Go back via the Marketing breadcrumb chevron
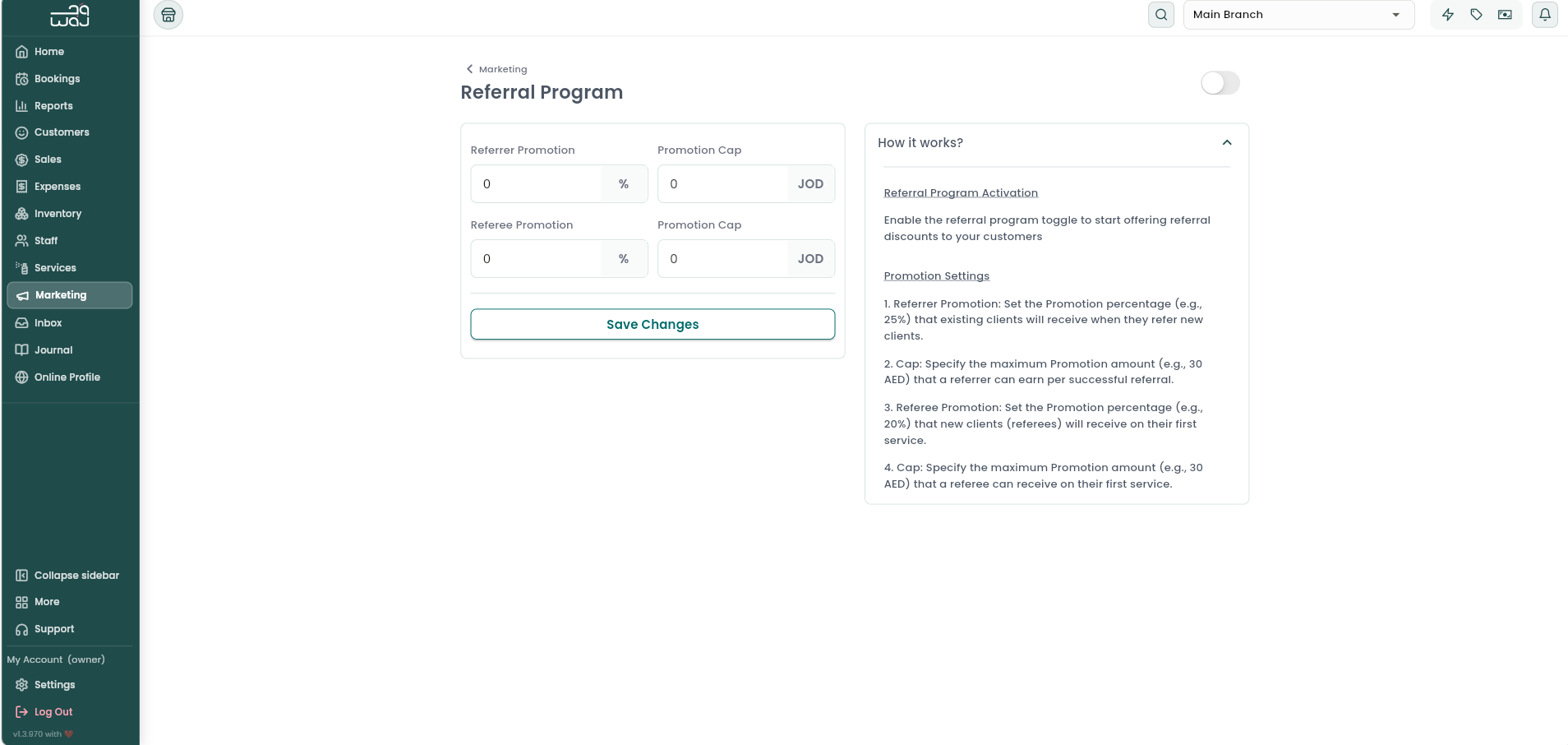 tap(469, 69)
